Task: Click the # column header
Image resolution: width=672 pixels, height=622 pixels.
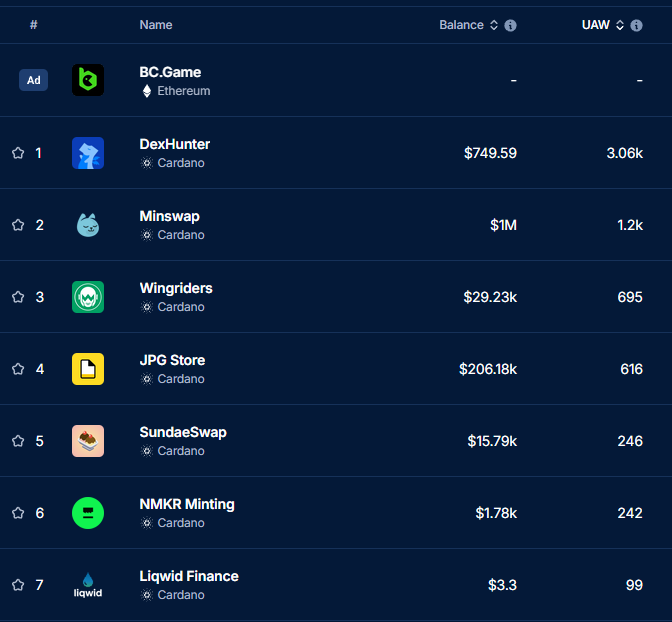Action: point(33,25)
